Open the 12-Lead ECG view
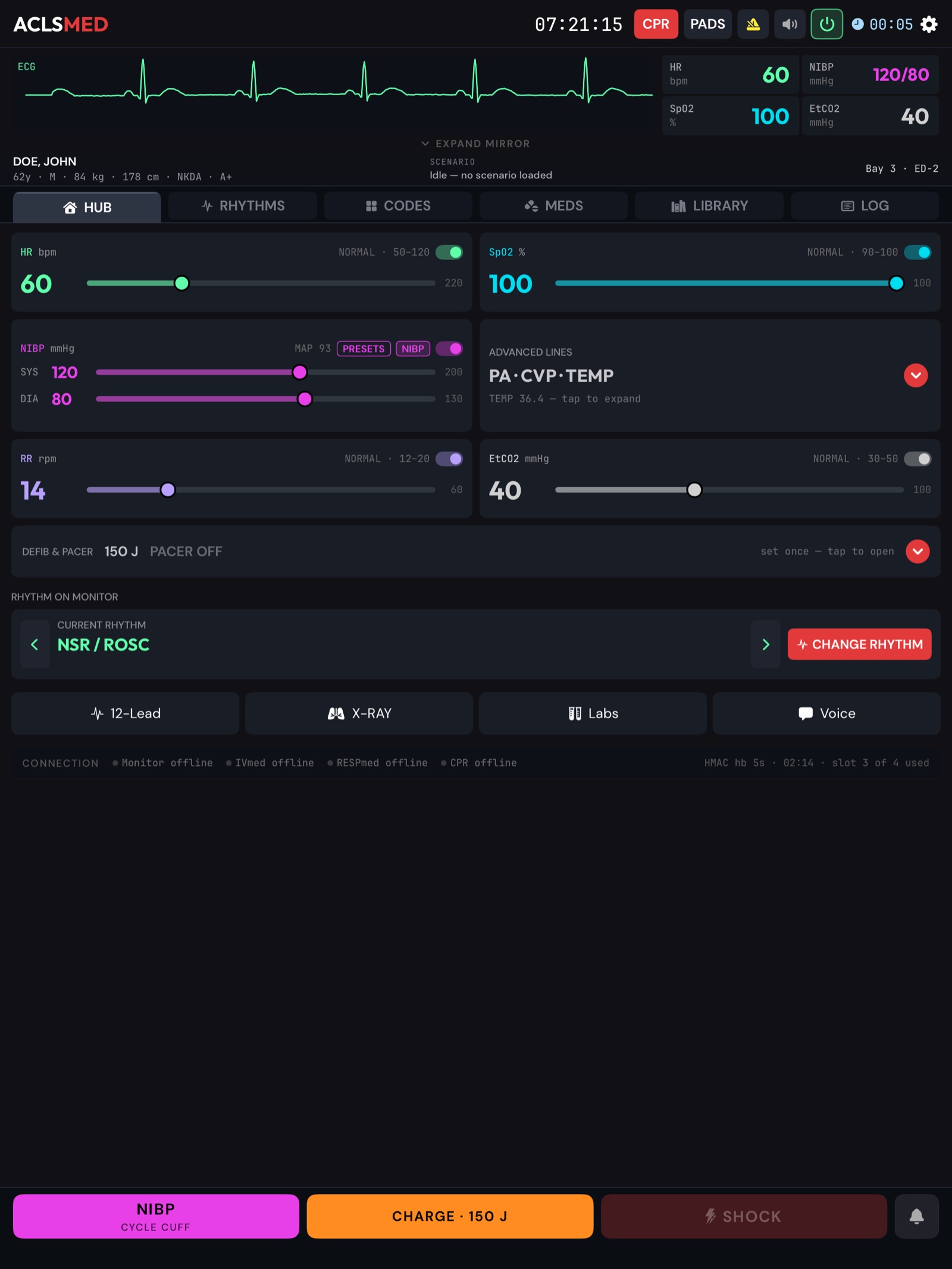Viewport: 952px width, 1269px height. (x=125, y=713)
